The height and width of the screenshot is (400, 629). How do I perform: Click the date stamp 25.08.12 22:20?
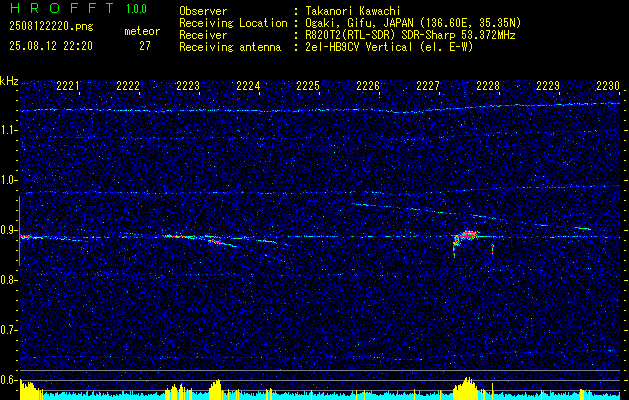click(51, 46)
